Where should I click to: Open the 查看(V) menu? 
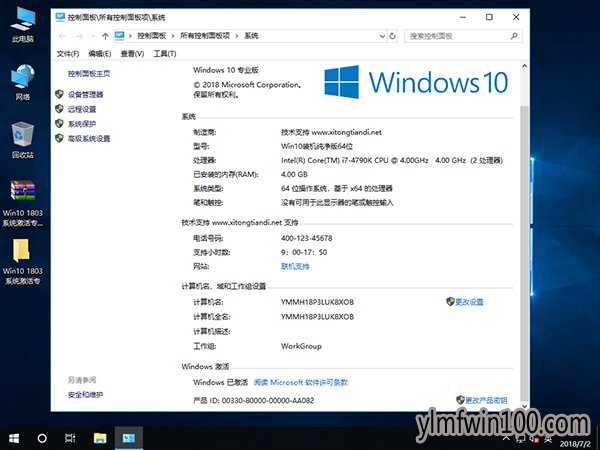pos(132,54)
